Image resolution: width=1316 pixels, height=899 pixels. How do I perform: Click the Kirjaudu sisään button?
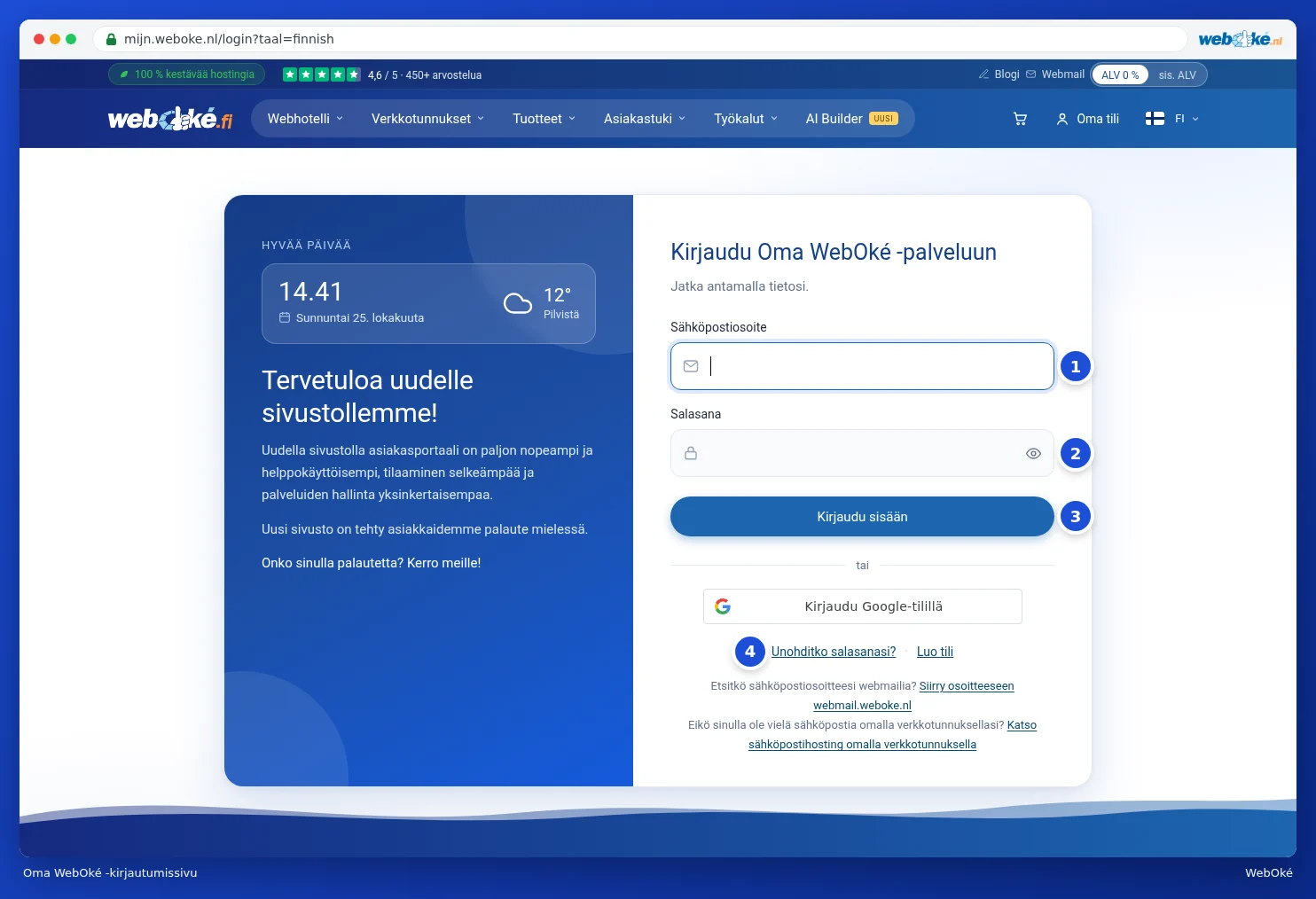pos(862,517)
